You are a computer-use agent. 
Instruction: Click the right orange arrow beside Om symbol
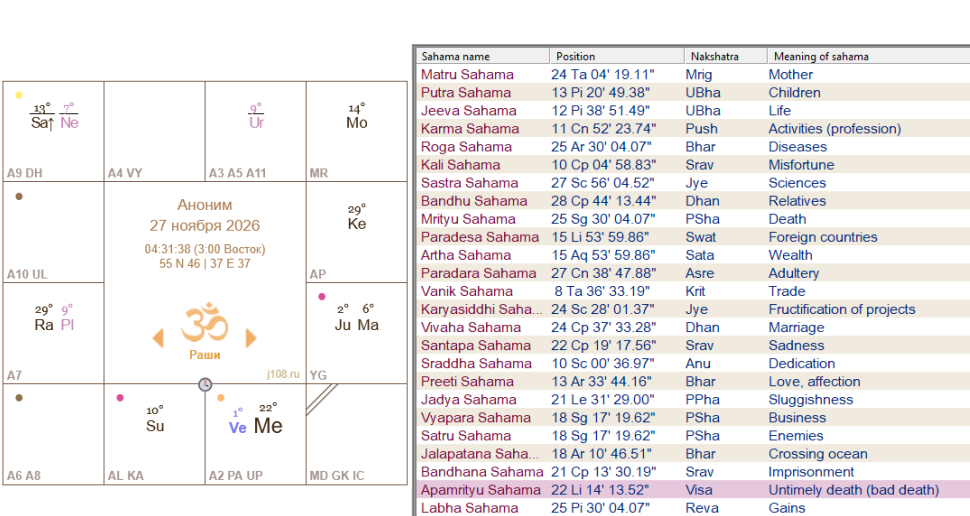[251, 338]
